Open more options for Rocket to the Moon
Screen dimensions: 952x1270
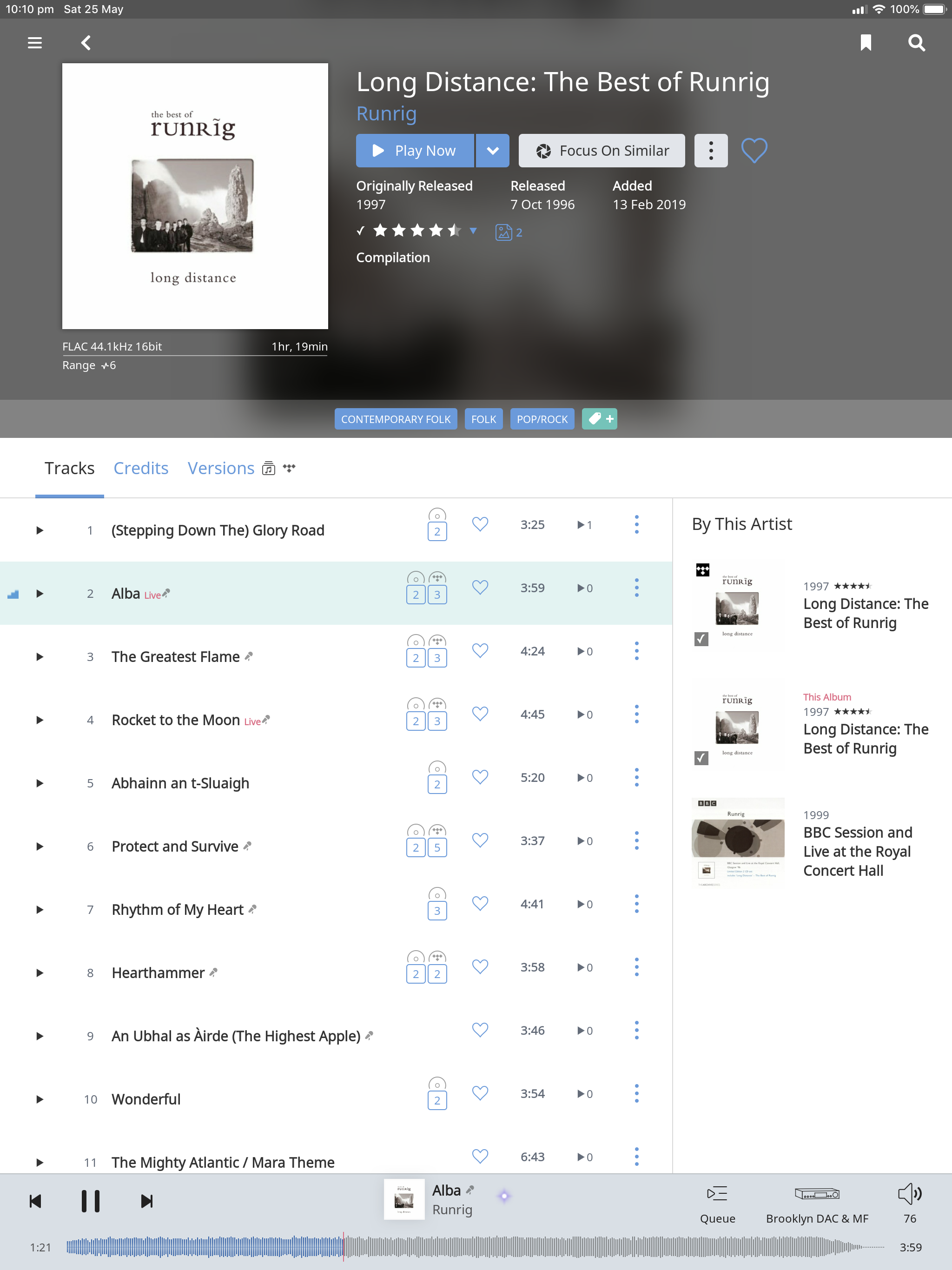click(x=636, y=714)
